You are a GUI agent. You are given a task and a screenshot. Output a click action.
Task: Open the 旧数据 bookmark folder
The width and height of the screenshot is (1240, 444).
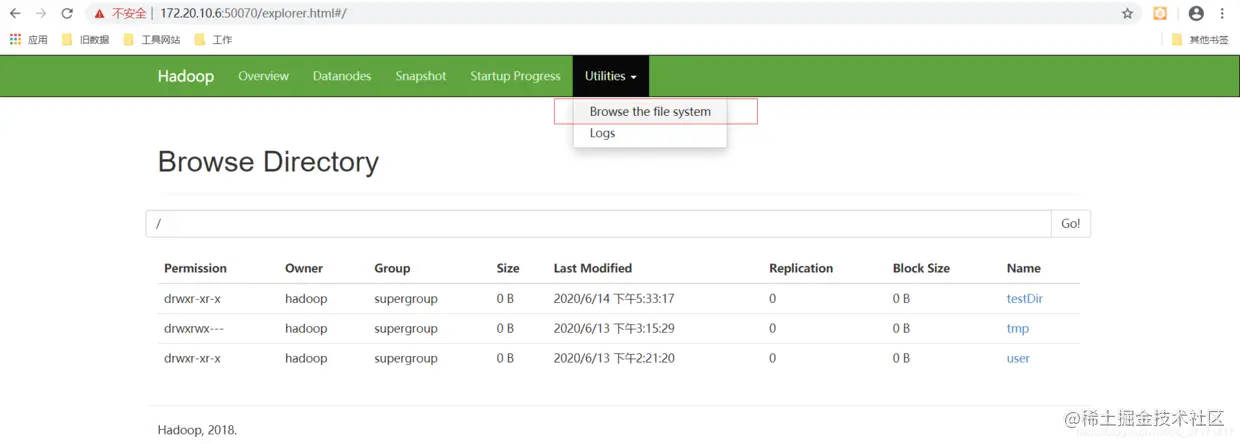pos(85,40)
